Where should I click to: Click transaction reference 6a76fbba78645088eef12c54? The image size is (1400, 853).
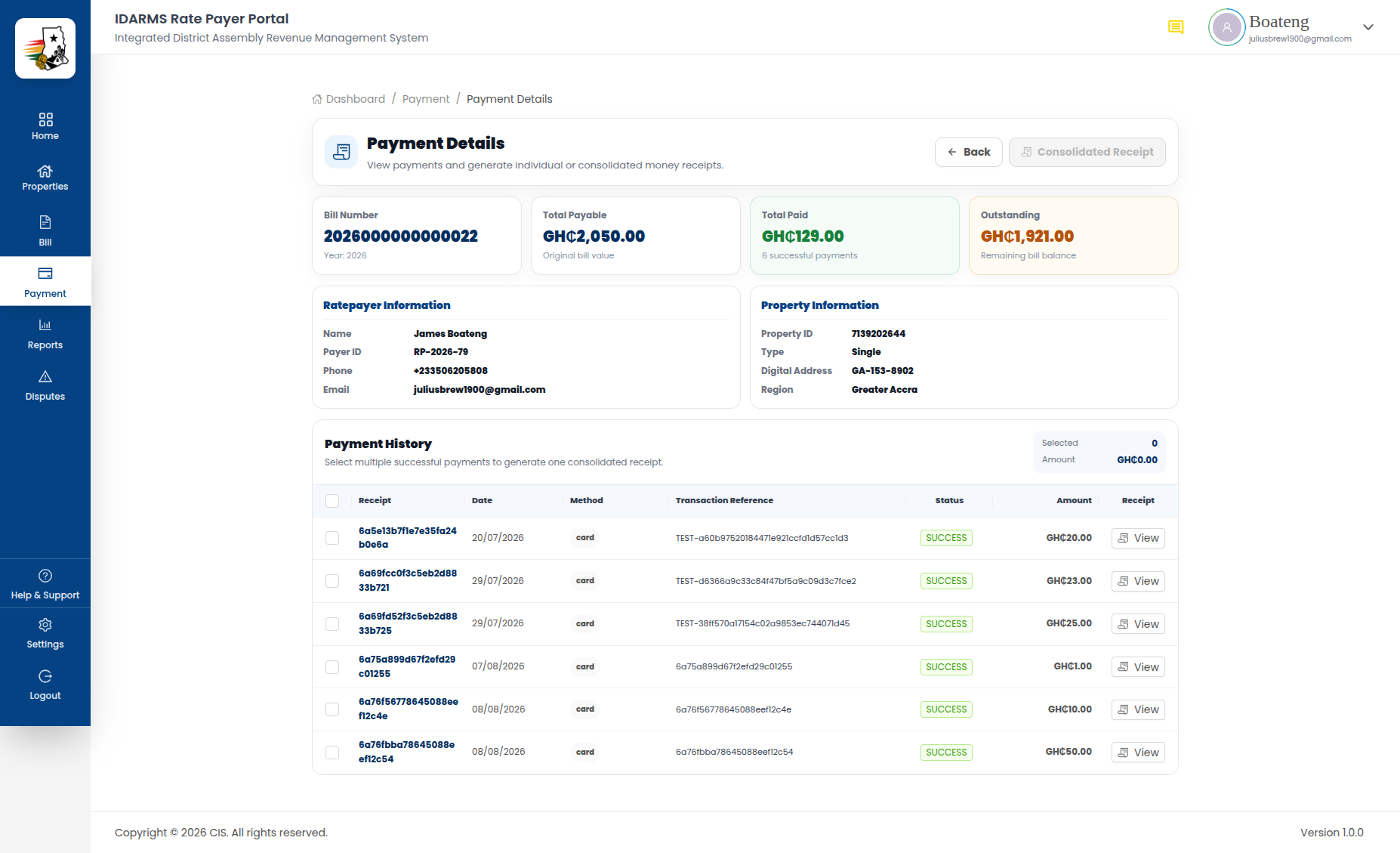point(734,753)
